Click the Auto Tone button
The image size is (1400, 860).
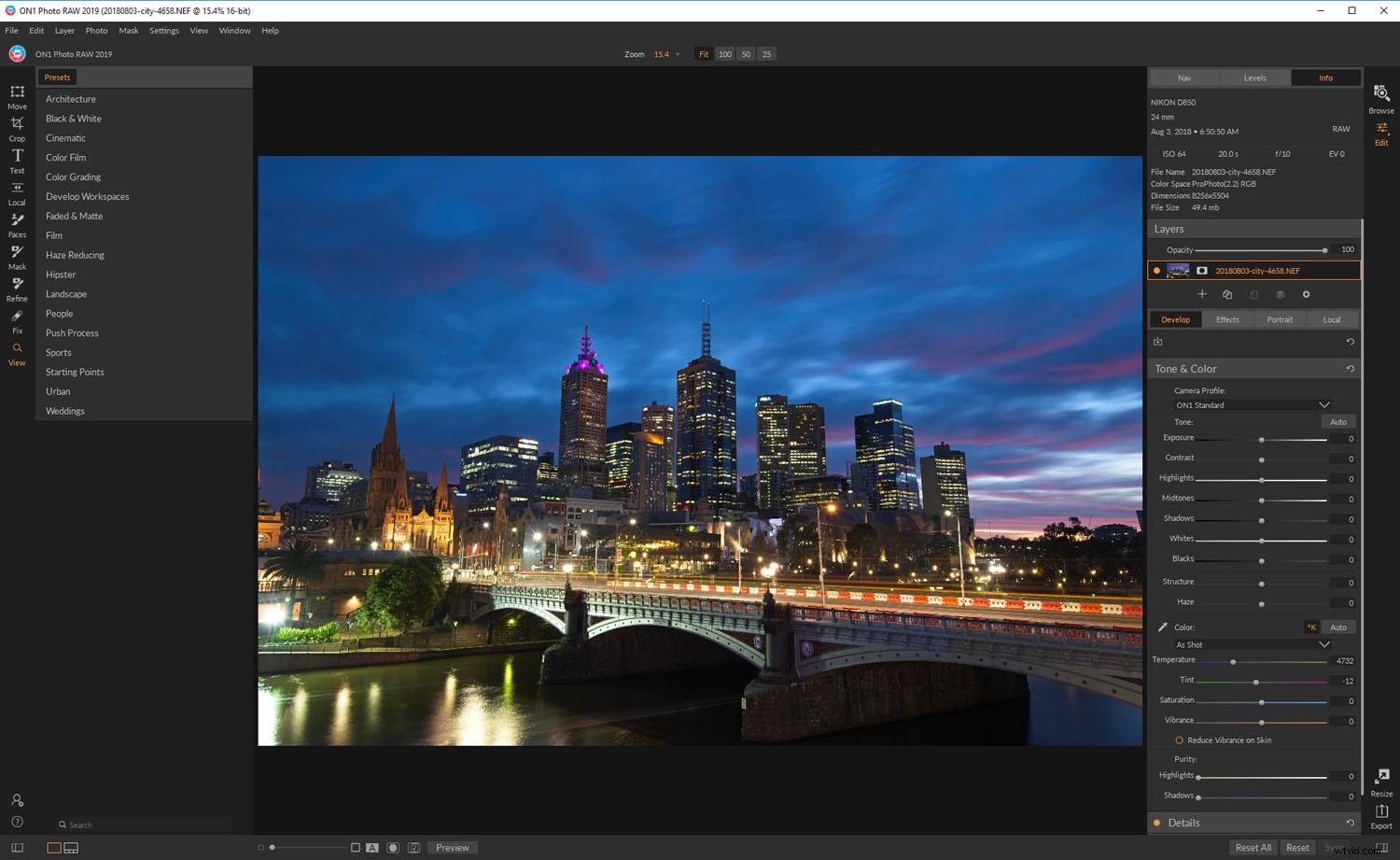[x=1337, y=421]
